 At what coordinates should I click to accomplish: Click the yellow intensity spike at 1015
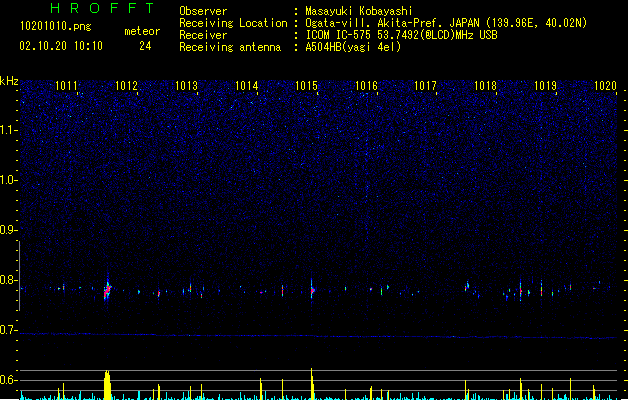(312, 384)
